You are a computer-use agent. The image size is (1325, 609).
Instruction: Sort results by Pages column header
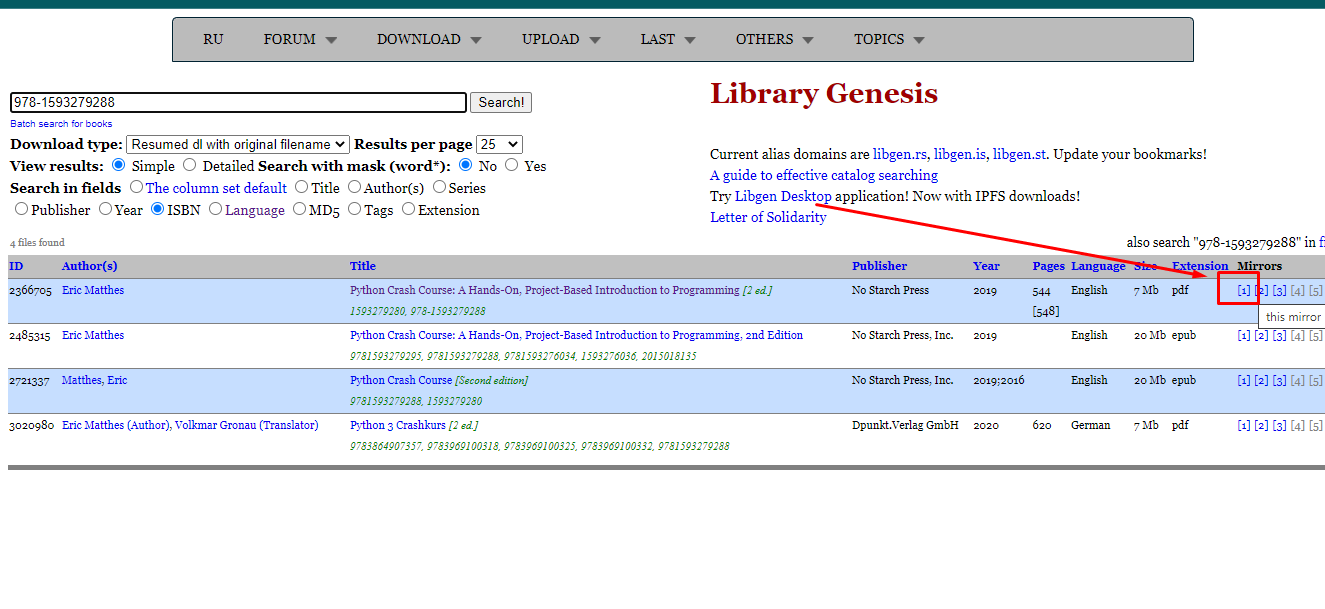tap(1048, 266)
